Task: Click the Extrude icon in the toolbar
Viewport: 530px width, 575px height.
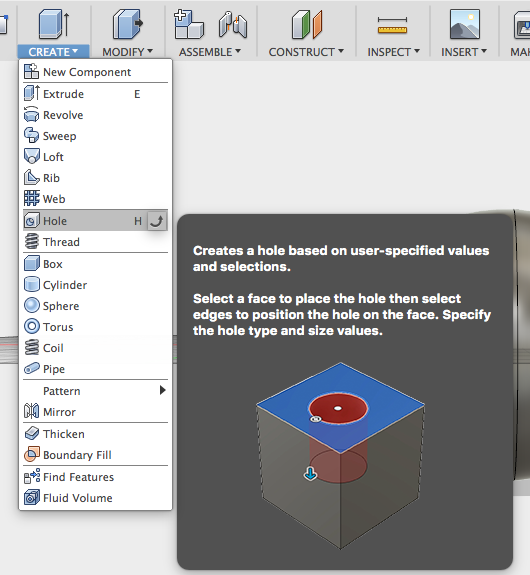Action: click(54, 24)
